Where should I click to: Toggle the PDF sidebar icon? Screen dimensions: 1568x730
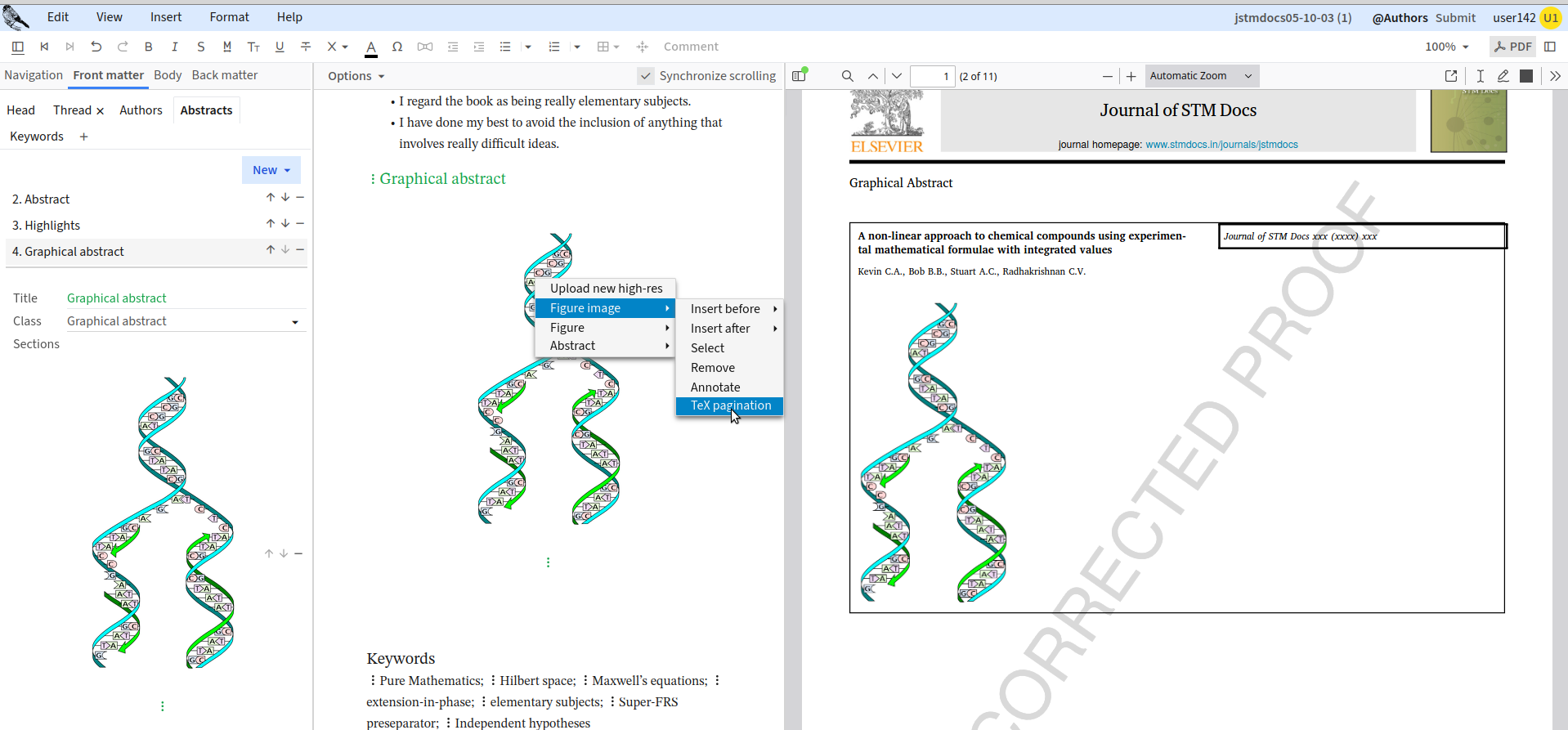point(800,76)
